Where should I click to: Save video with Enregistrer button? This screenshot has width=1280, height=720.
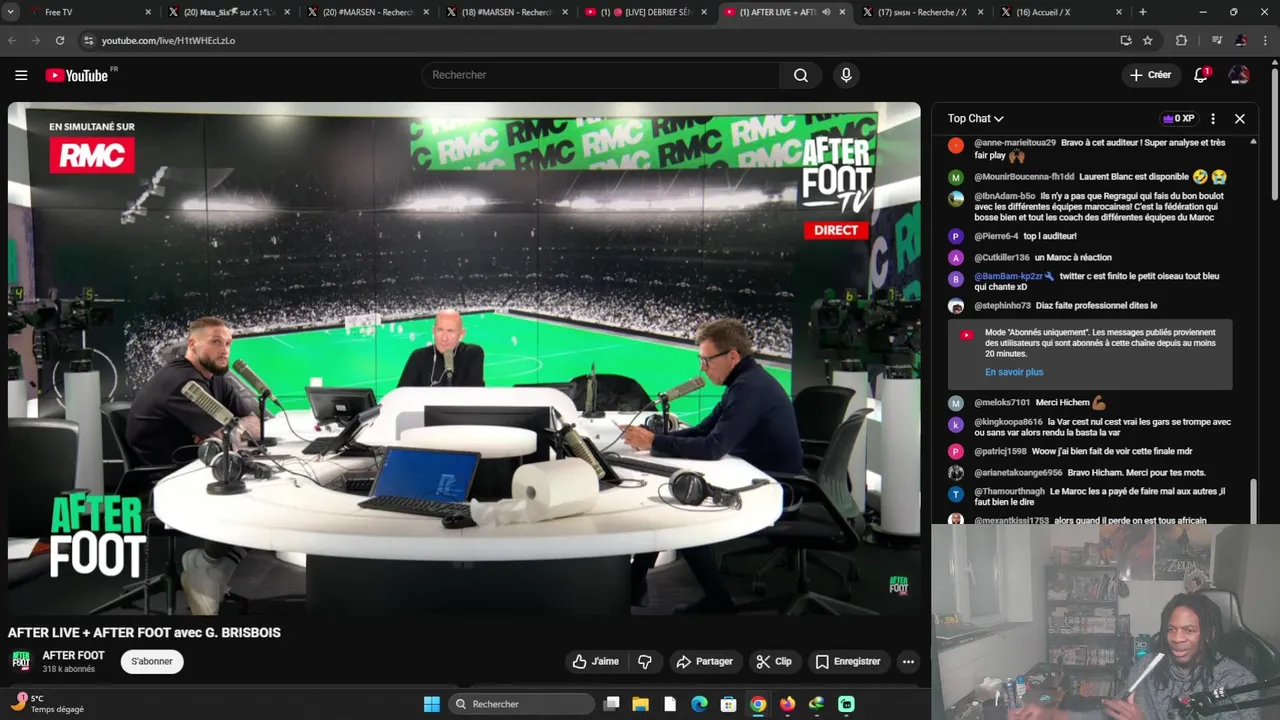[848, 661]
